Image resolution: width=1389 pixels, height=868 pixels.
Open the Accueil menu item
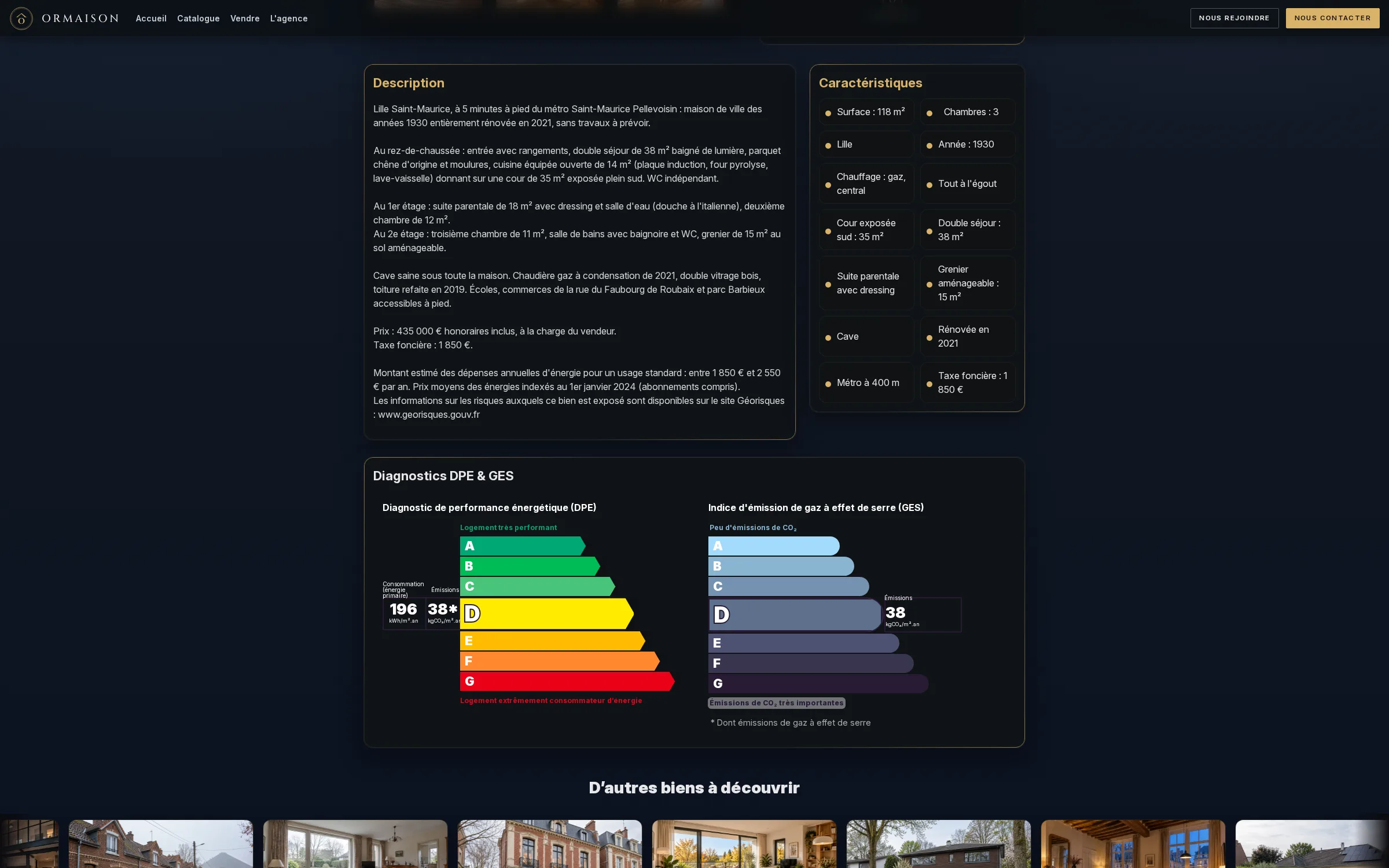coord(151,19)
